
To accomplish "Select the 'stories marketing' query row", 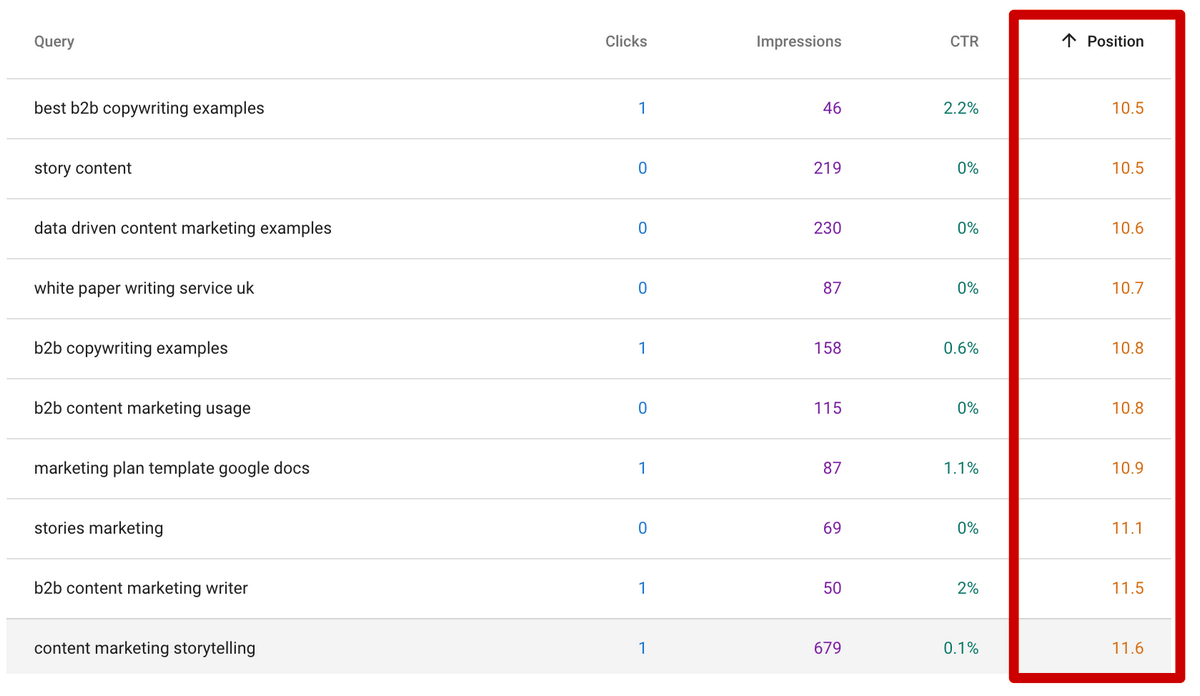I will point(98,528).
